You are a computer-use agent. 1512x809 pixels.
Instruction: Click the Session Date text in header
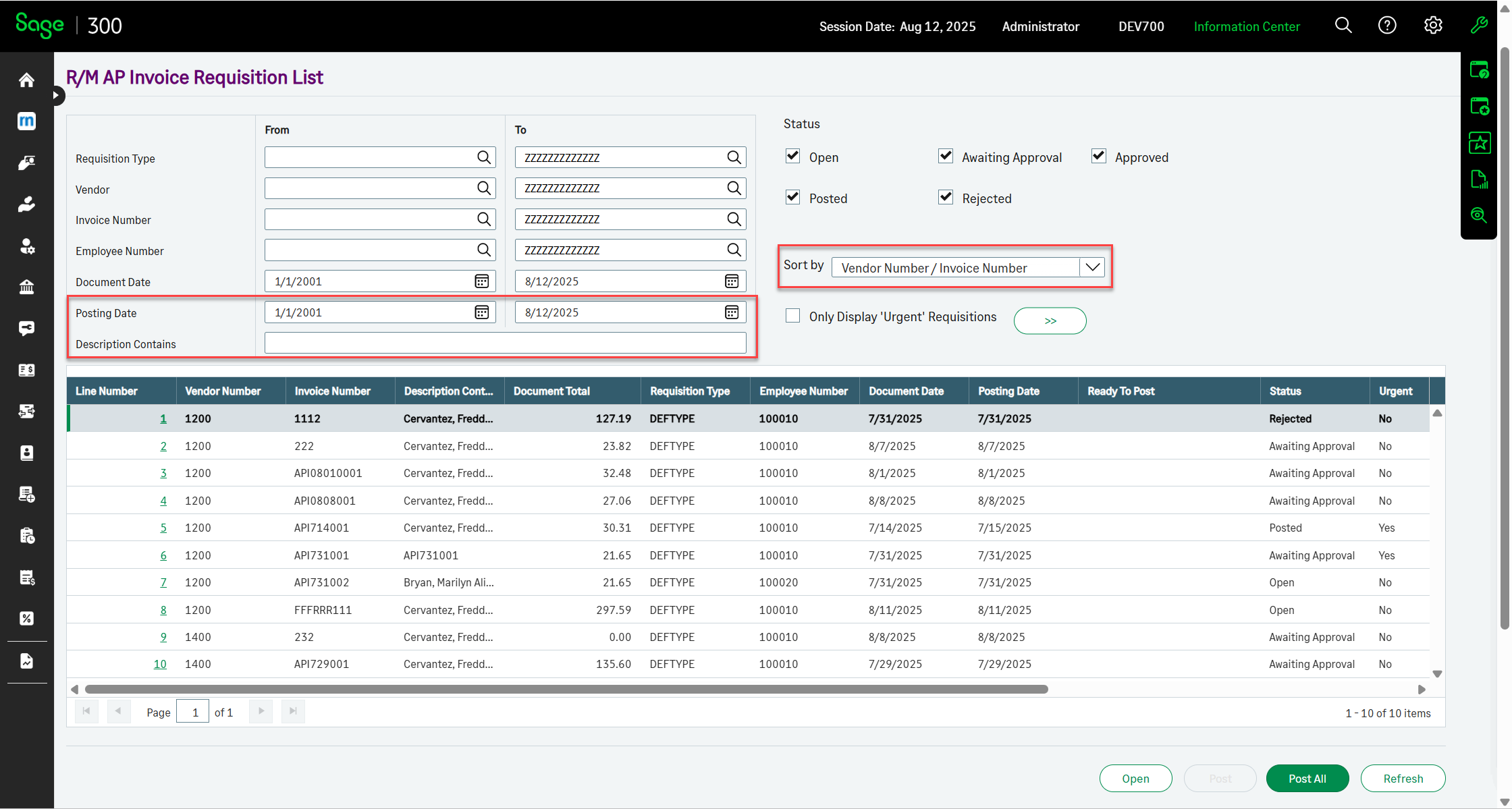pyautogui.click(x=897, y=26)
